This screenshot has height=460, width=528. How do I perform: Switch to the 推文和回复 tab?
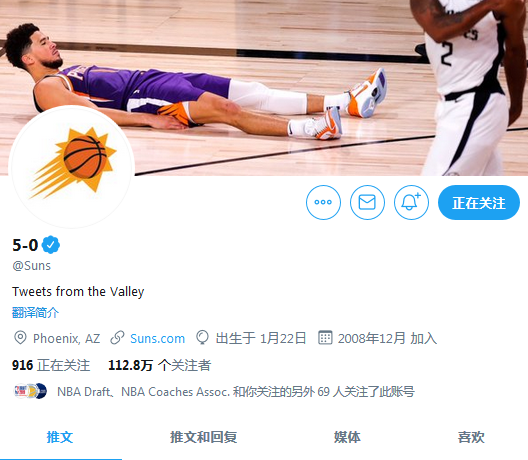tap(203, 437)
